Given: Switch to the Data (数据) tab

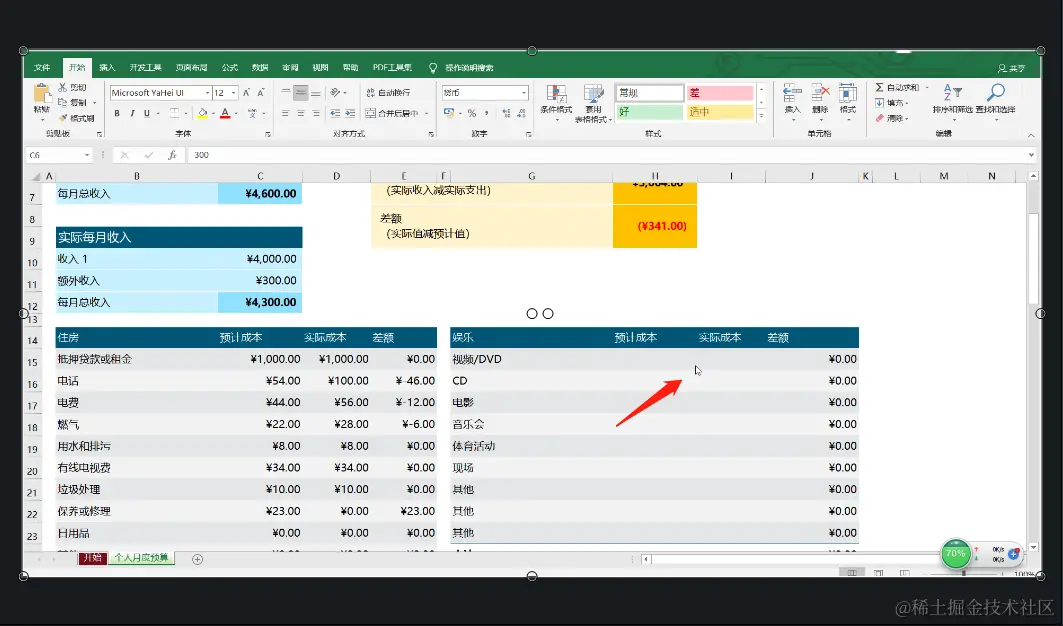Looking at the screenshot, I should [260, 68].
